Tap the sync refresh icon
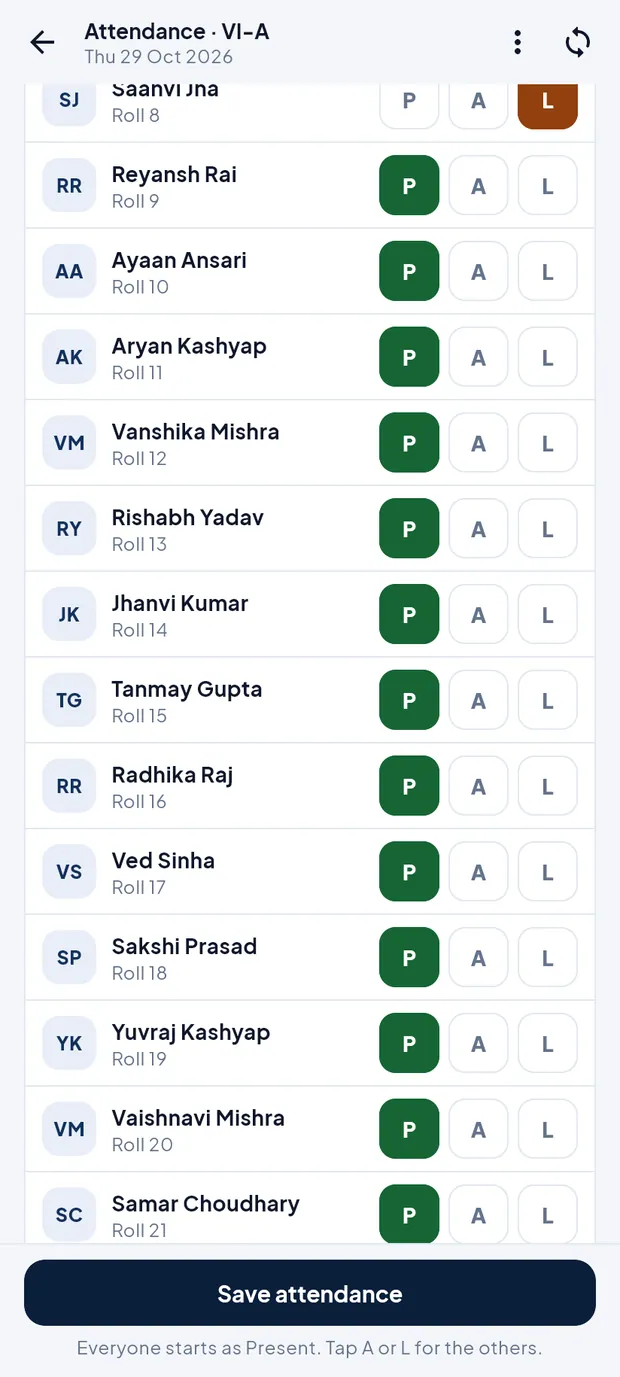The image size is (620, 1377). tap(577, 42)
